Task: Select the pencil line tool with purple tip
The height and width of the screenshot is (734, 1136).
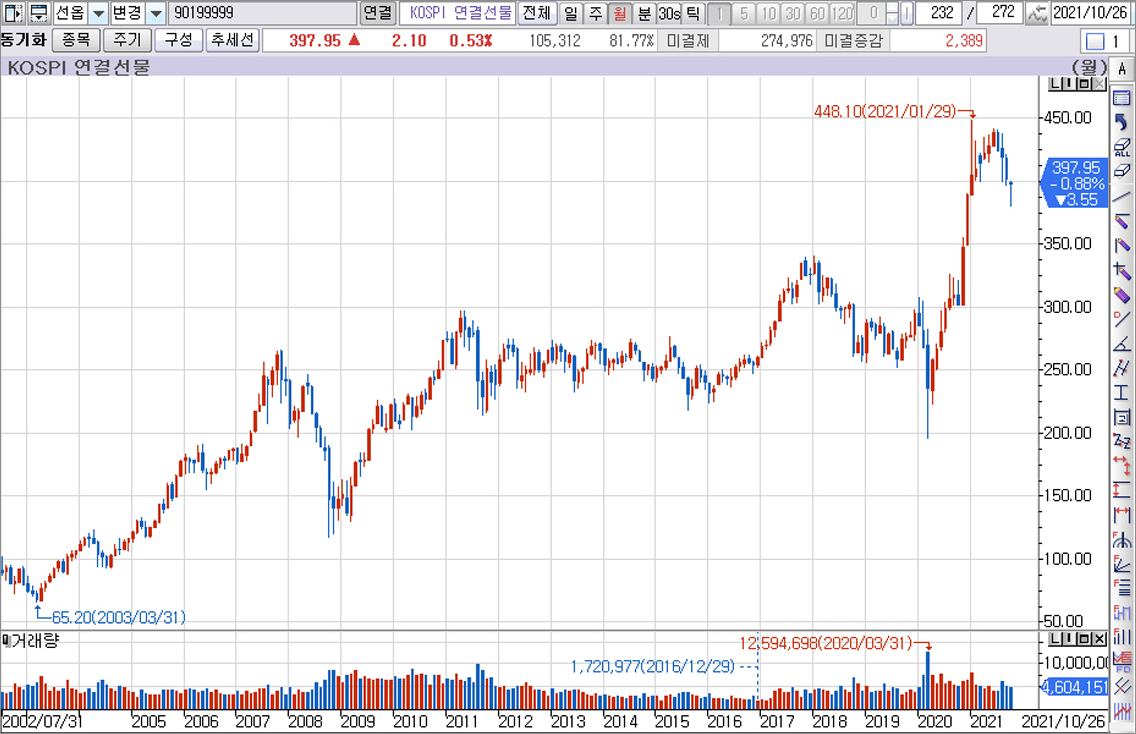Action: coord(1122,220)
